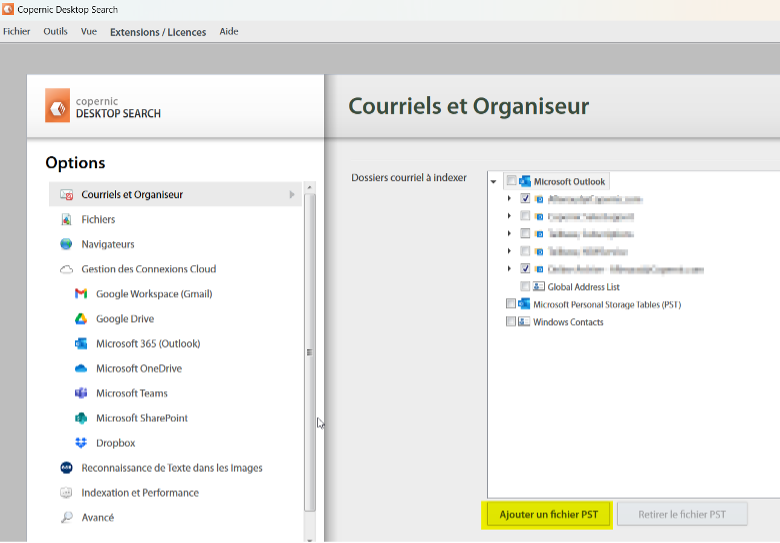780x543 pixels.
Task: Open the Fichier menu
Action: tap(17, 32)
